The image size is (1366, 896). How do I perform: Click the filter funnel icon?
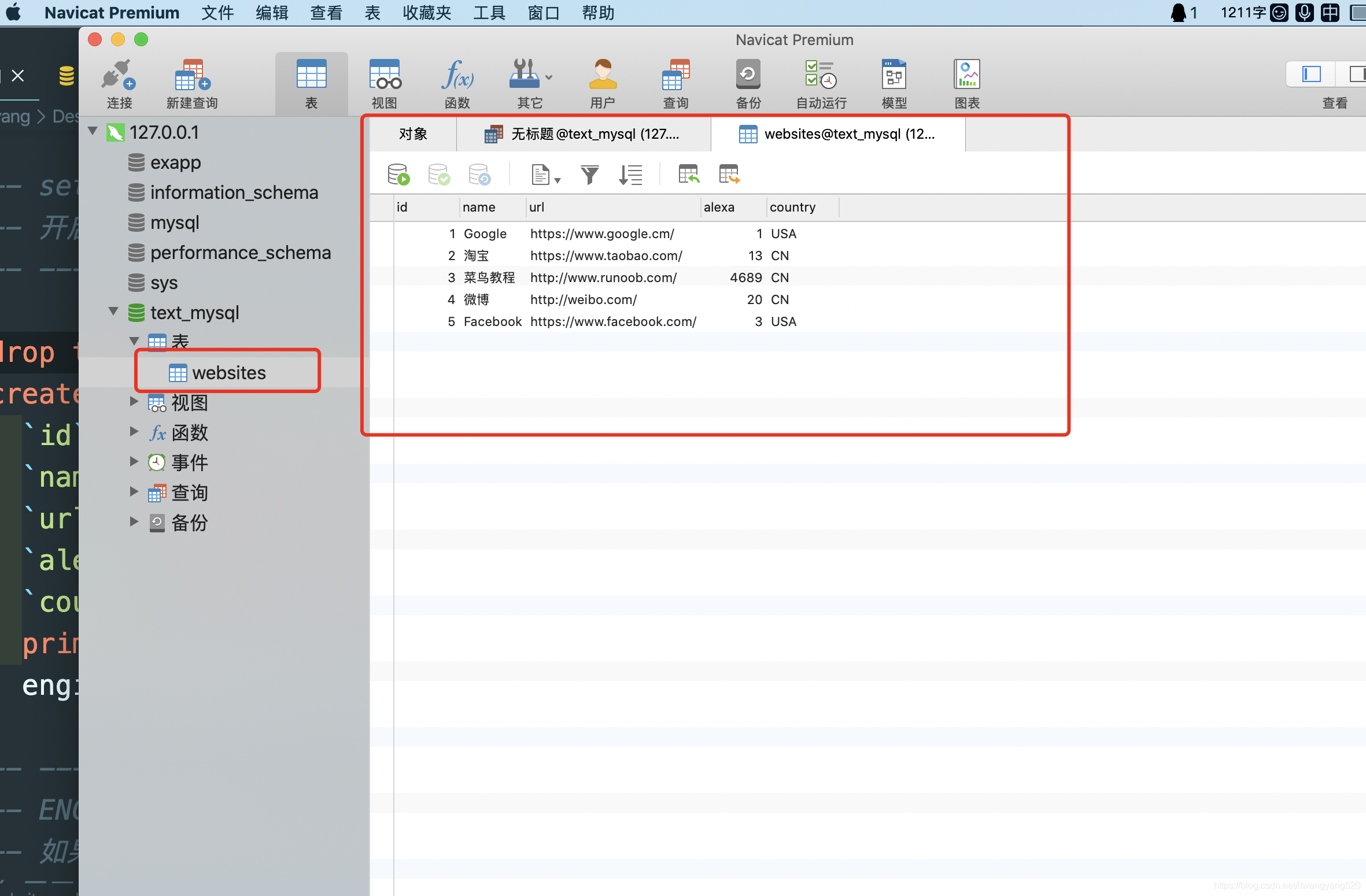(589, 174)
